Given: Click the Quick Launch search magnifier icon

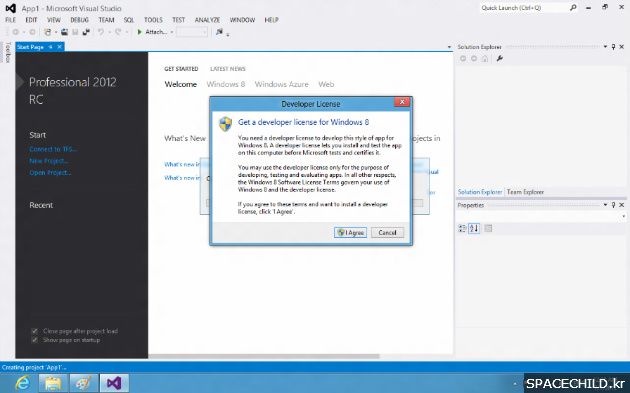Looking at the screenshot, I should 573,8.
